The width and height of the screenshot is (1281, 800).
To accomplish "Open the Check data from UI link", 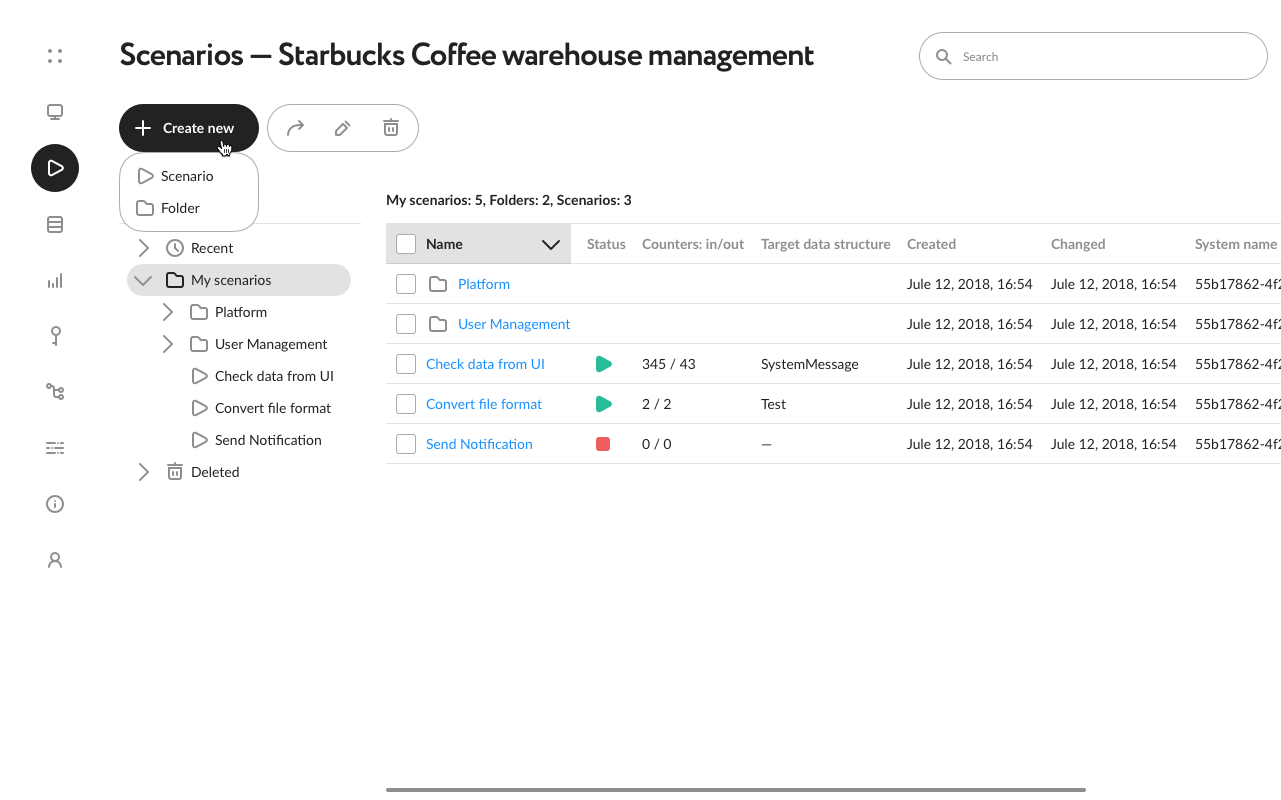I will click(485, 364).
